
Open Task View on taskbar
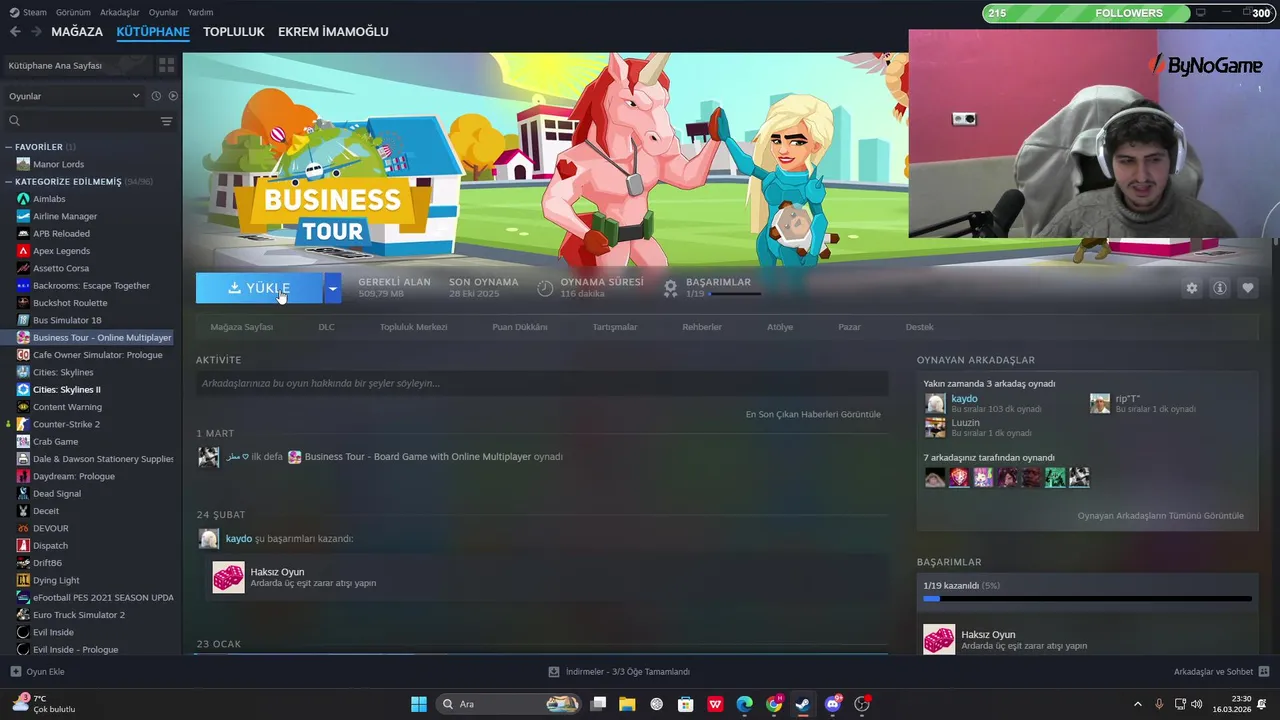pos(598,704)
